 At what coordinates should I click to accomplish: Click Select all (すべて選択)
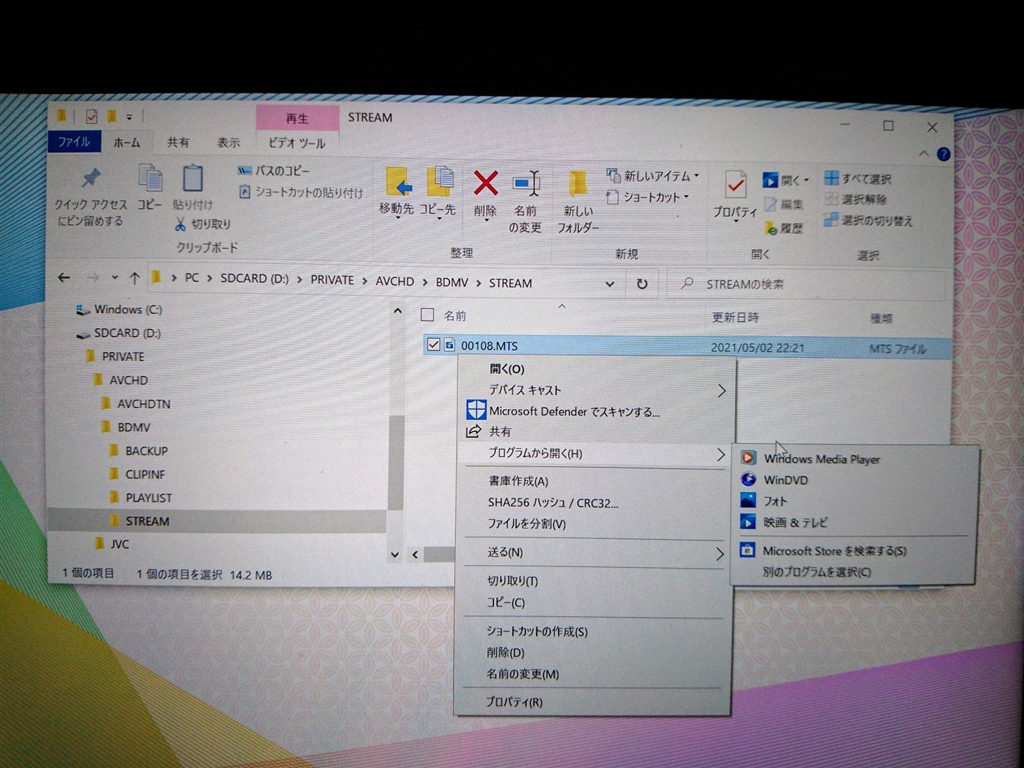pos(857,178)
